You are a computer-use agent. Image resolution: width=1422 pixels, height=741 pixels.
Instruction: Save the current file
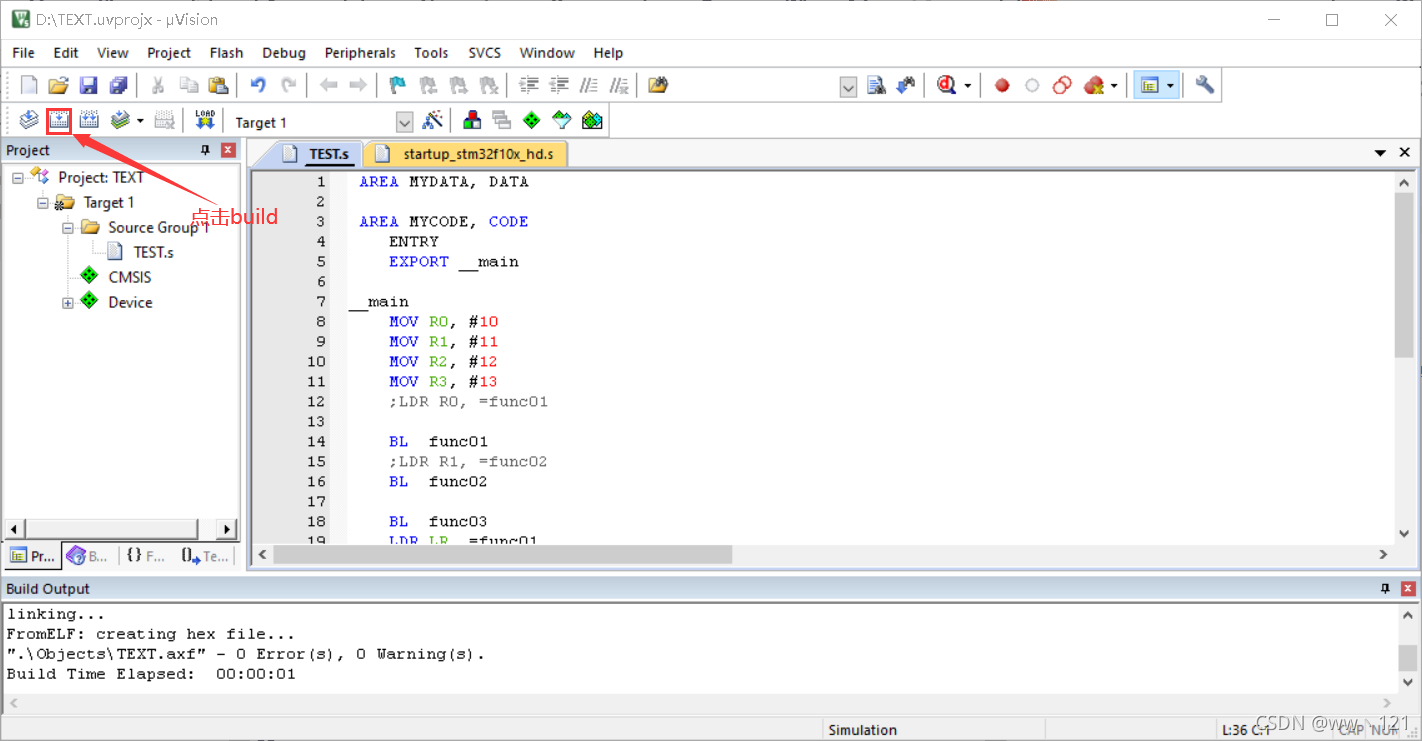click(x=88, y=85)
